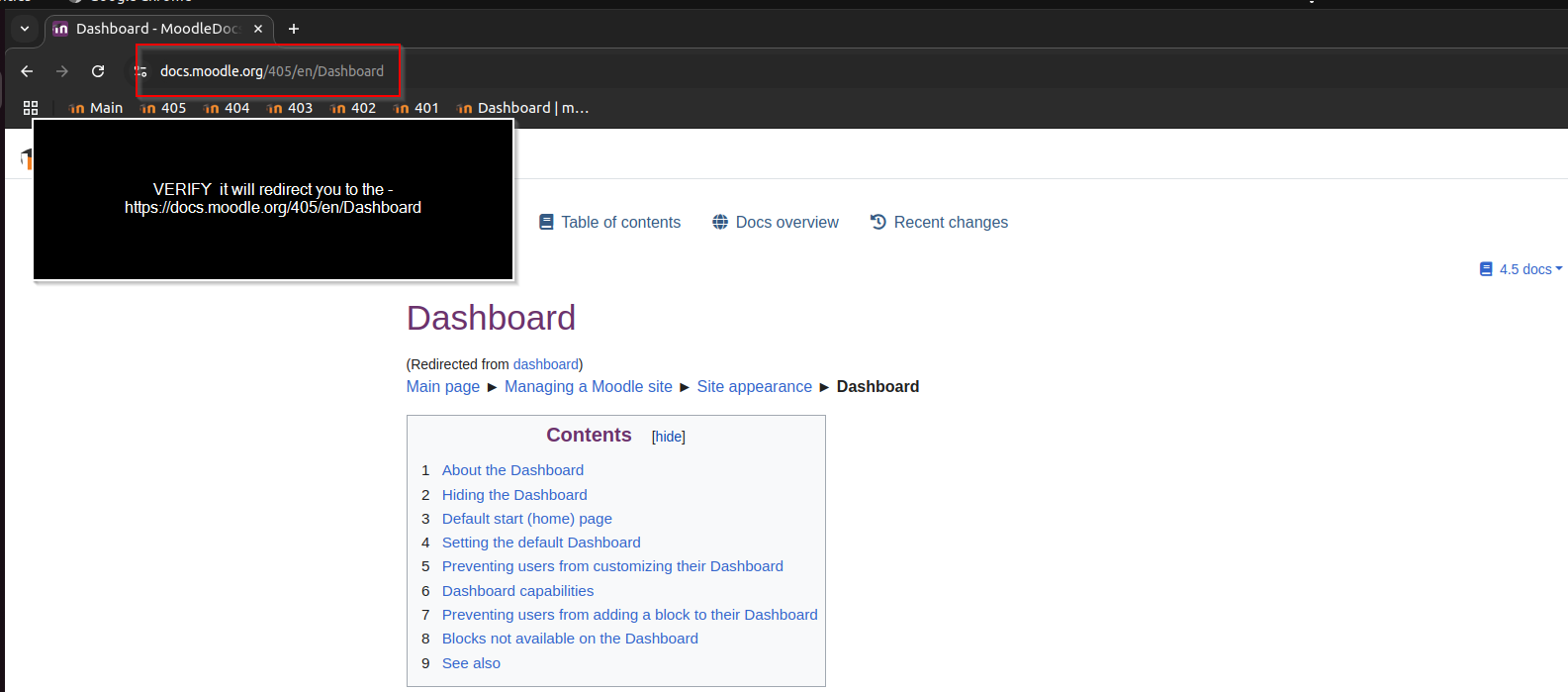Open Managing a Moodle site breadcrumb
The height and width of the screenshot is (692, 1568).
pos(589,386)
